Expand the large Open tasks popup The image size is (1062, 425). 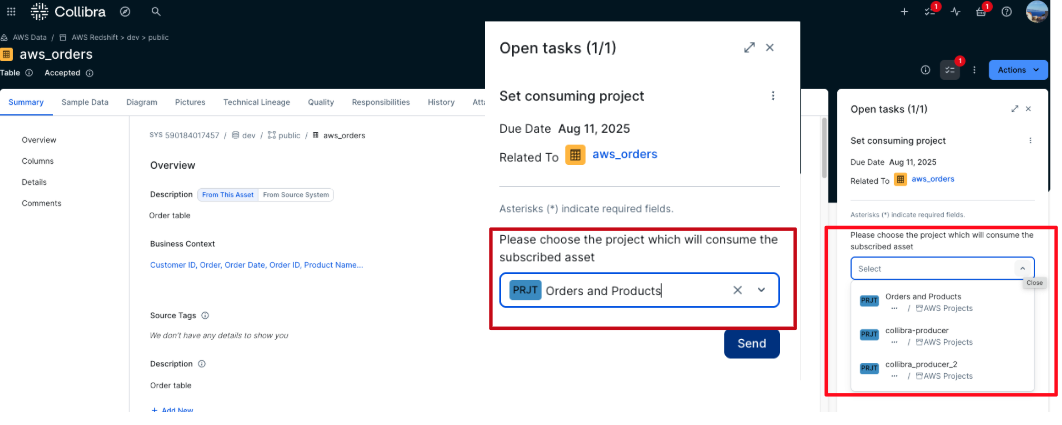tap(749, 47)
